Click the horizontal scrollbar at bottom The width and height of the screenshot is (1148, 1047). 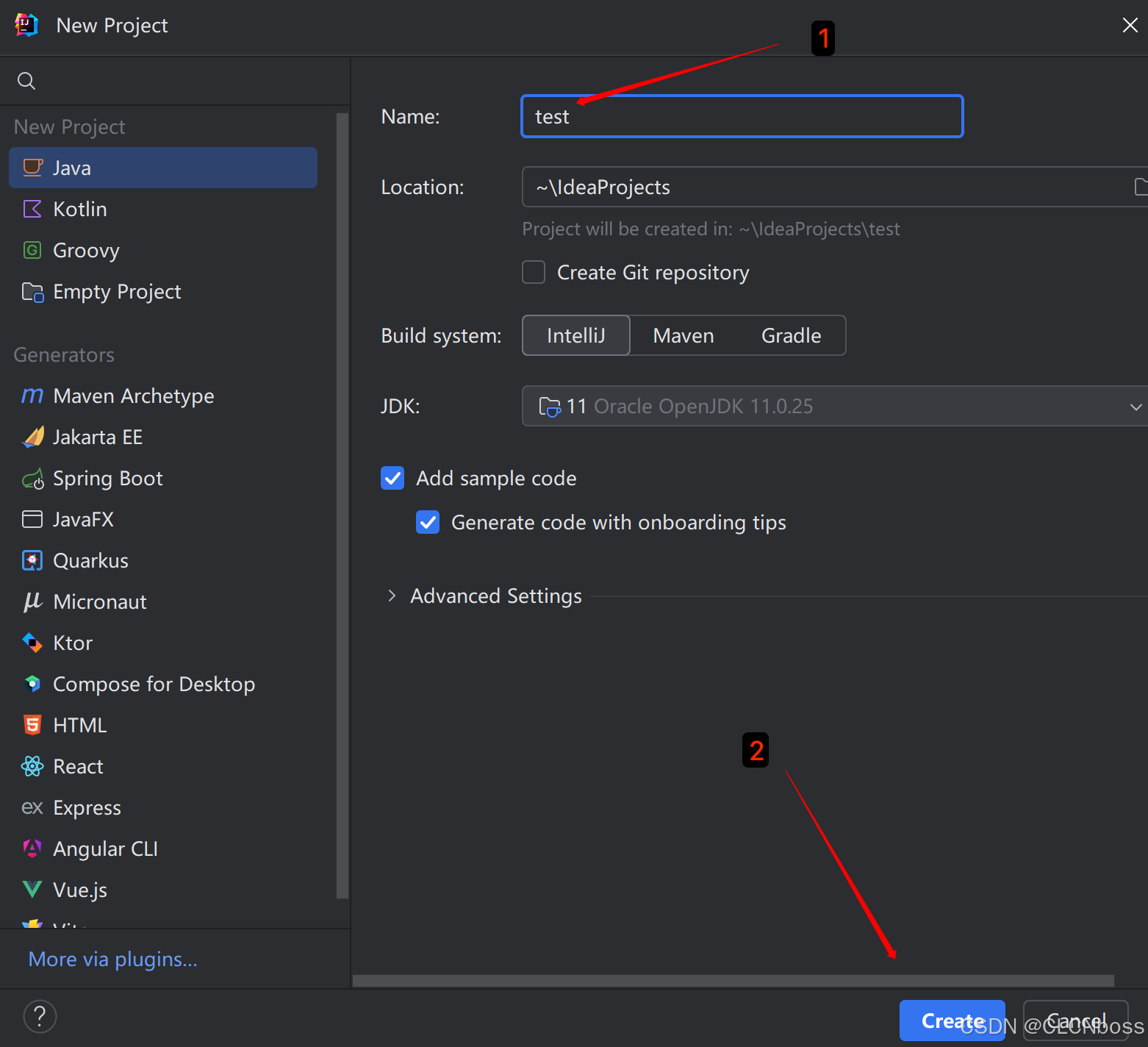pos(733,981)
